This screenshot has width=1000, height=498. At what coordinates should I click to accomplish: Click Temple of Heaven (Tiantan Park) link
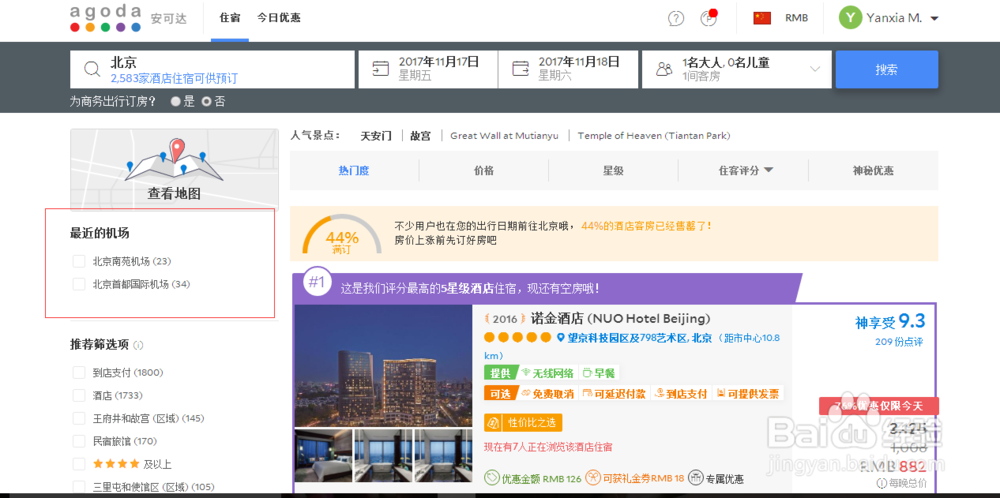click(x=654, y=135)
